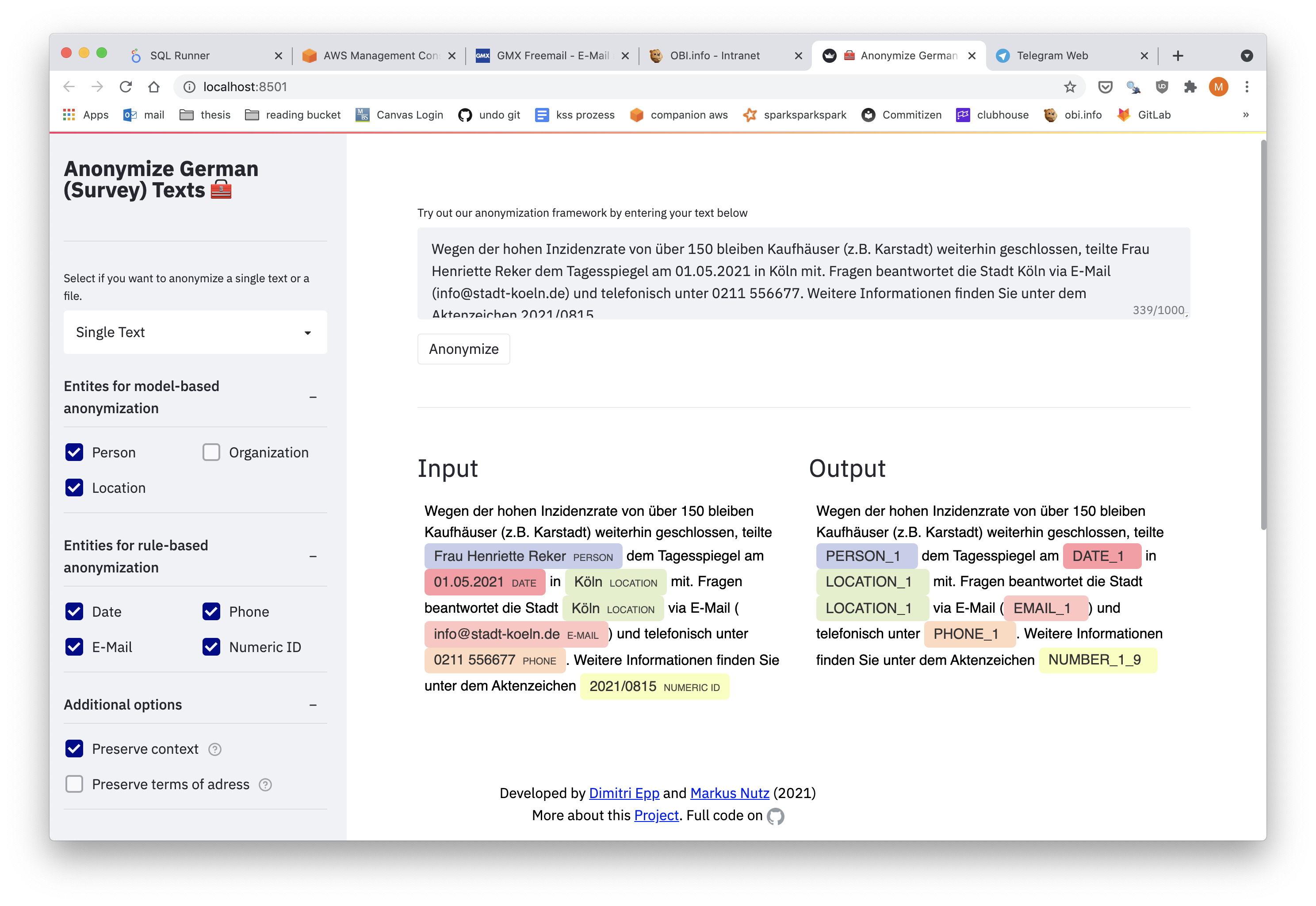Open the Markus Nutz link
1316x906 pixels.
point(729,793)
